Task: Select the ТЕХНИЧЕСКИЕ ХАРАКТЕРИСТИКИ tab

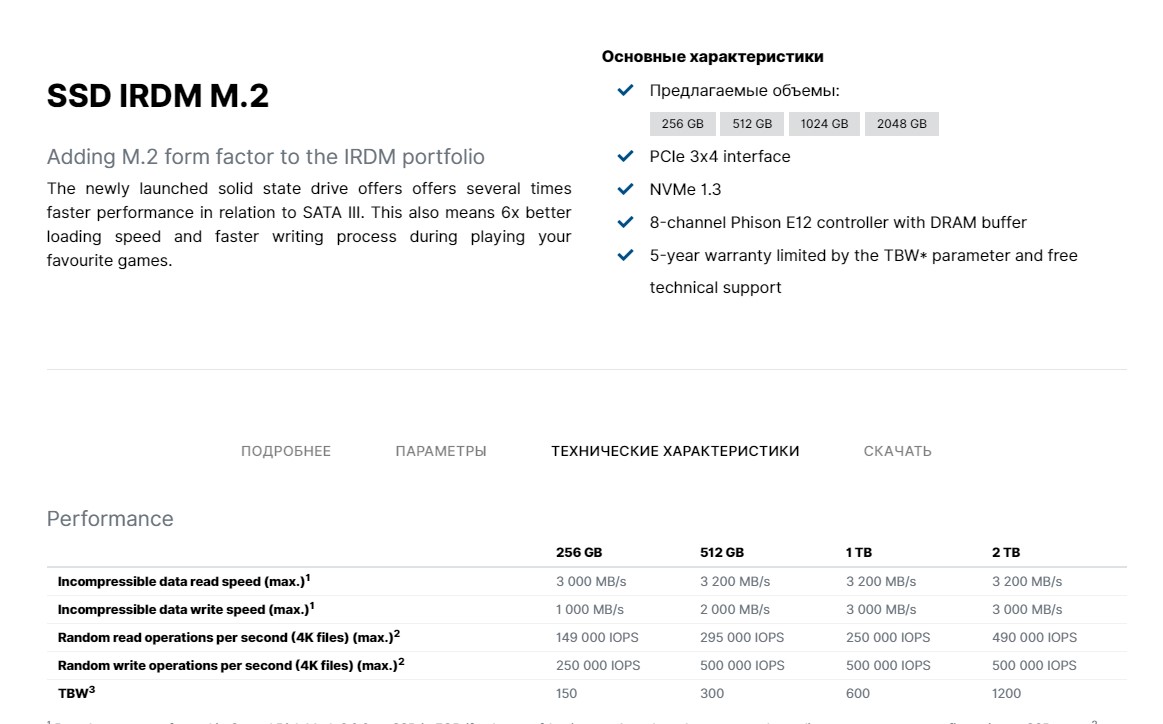Action: [675, 451]
